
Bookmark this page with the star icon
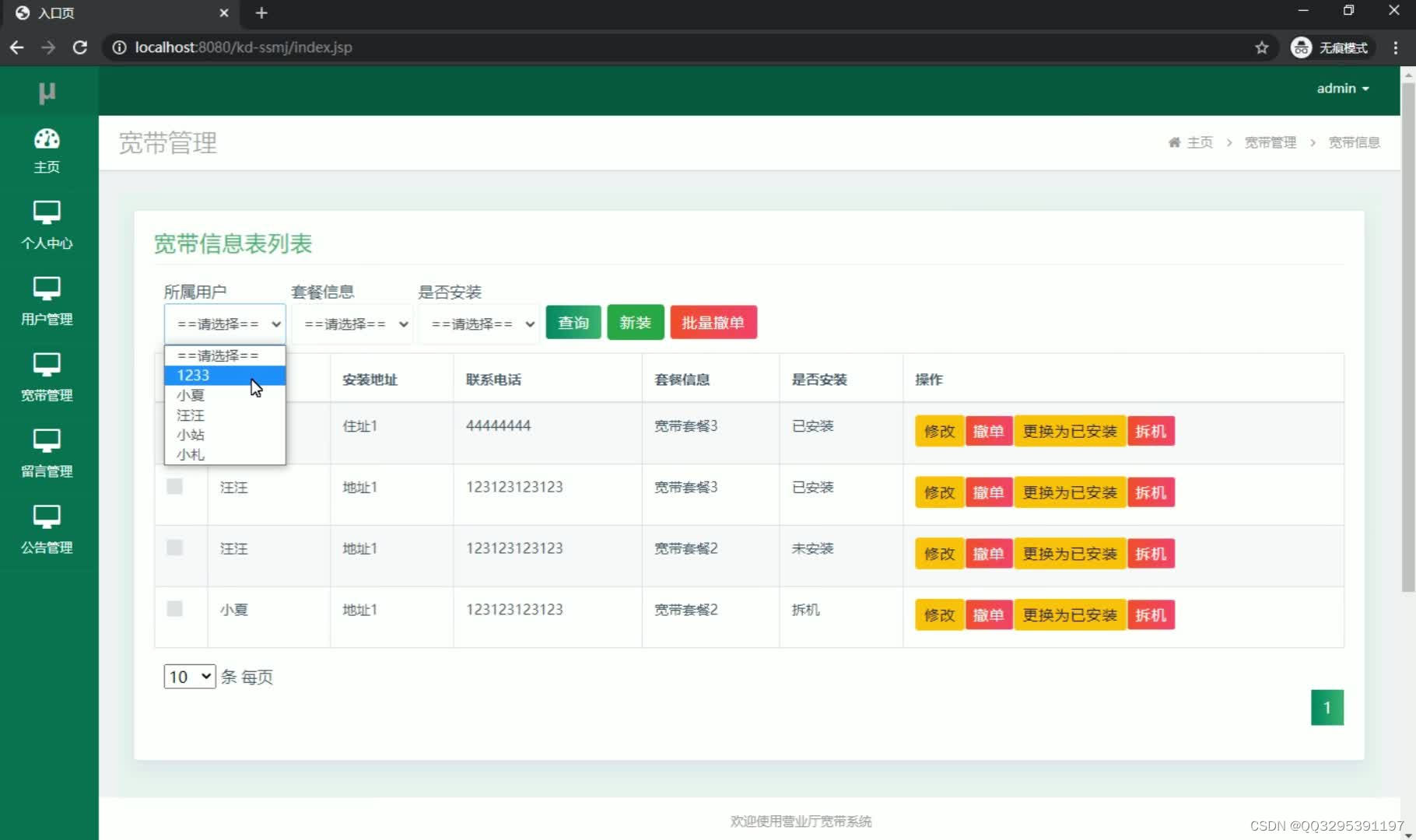point(1261,47)
